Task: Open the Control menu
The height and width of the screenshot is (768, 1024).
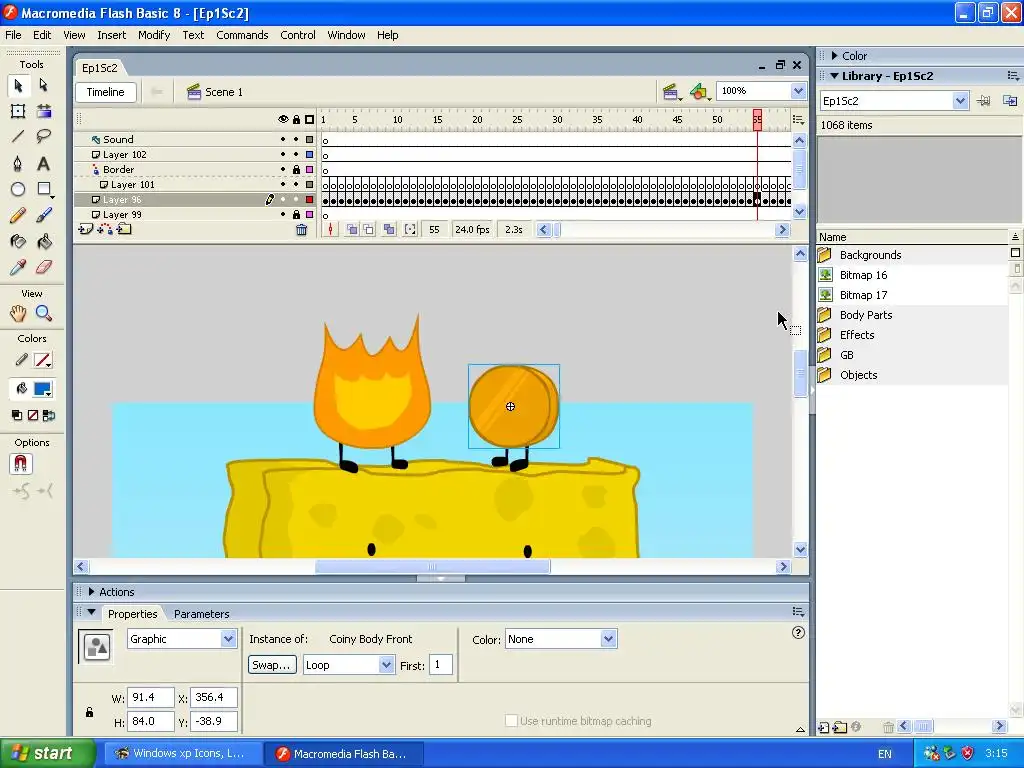Action: pyautogui.click(x=298, y=35)
